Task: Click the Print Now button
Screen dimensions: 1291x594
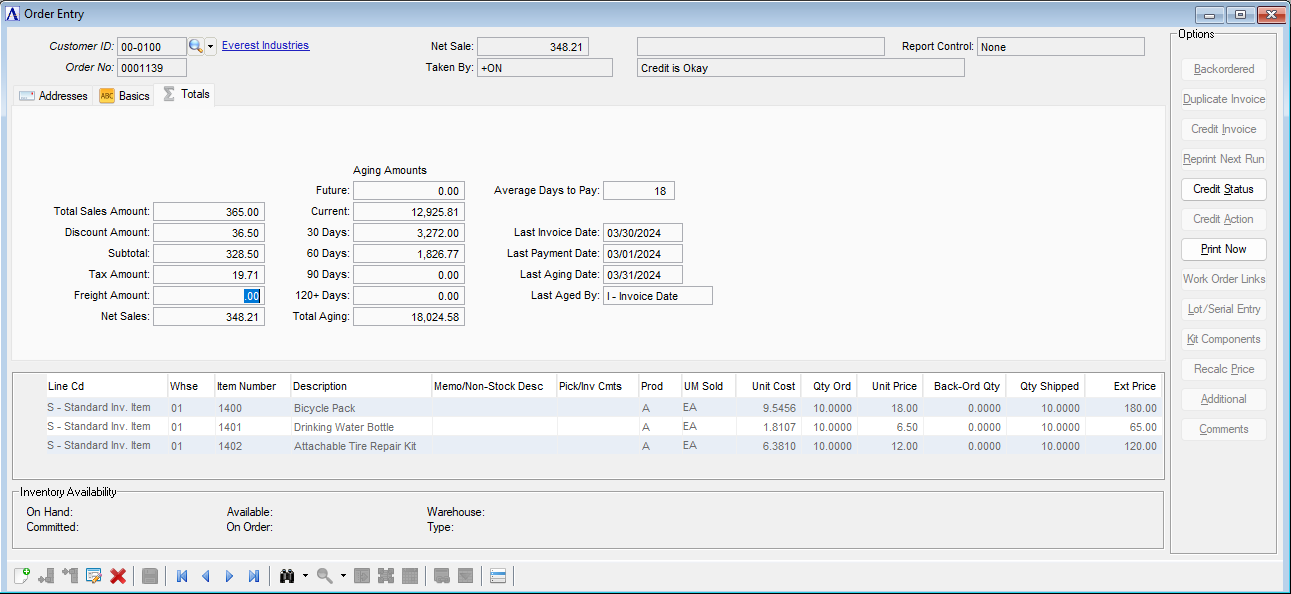Action: click(x=1223, y=249)
